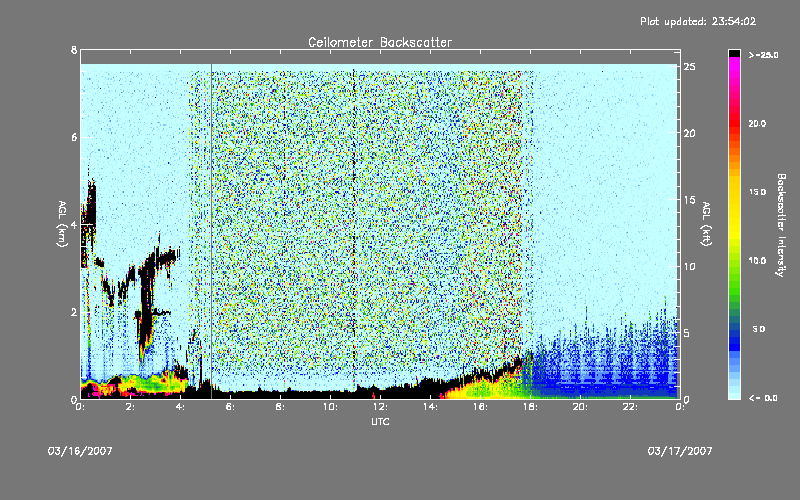Click the "6" km tick on left axis

pyautogui.click(x=74, y=137)
